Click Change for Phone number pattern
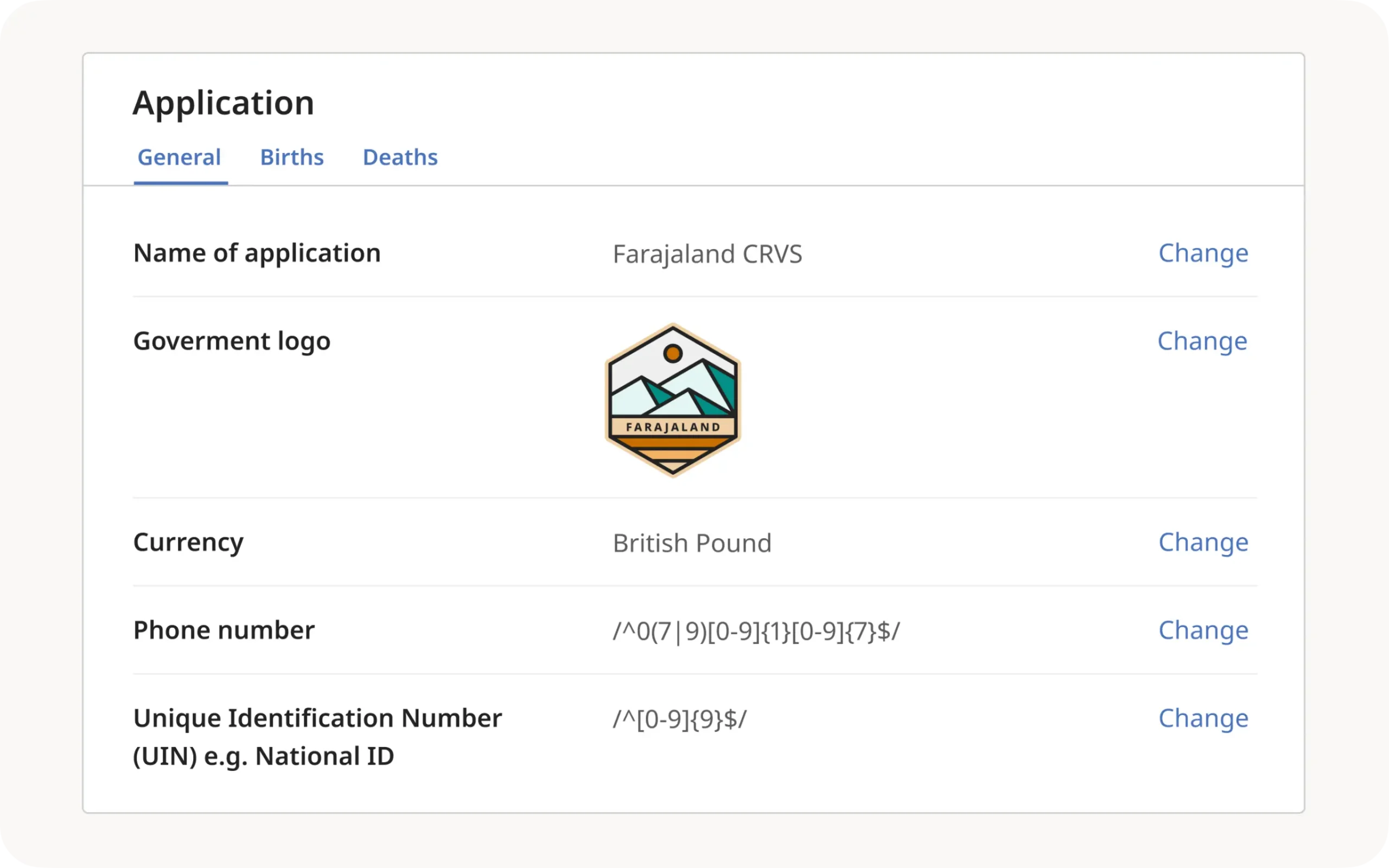Image resolution: width=1389 pixels, height=868 pixels. pyautogui.click(x=1203, y=630)
